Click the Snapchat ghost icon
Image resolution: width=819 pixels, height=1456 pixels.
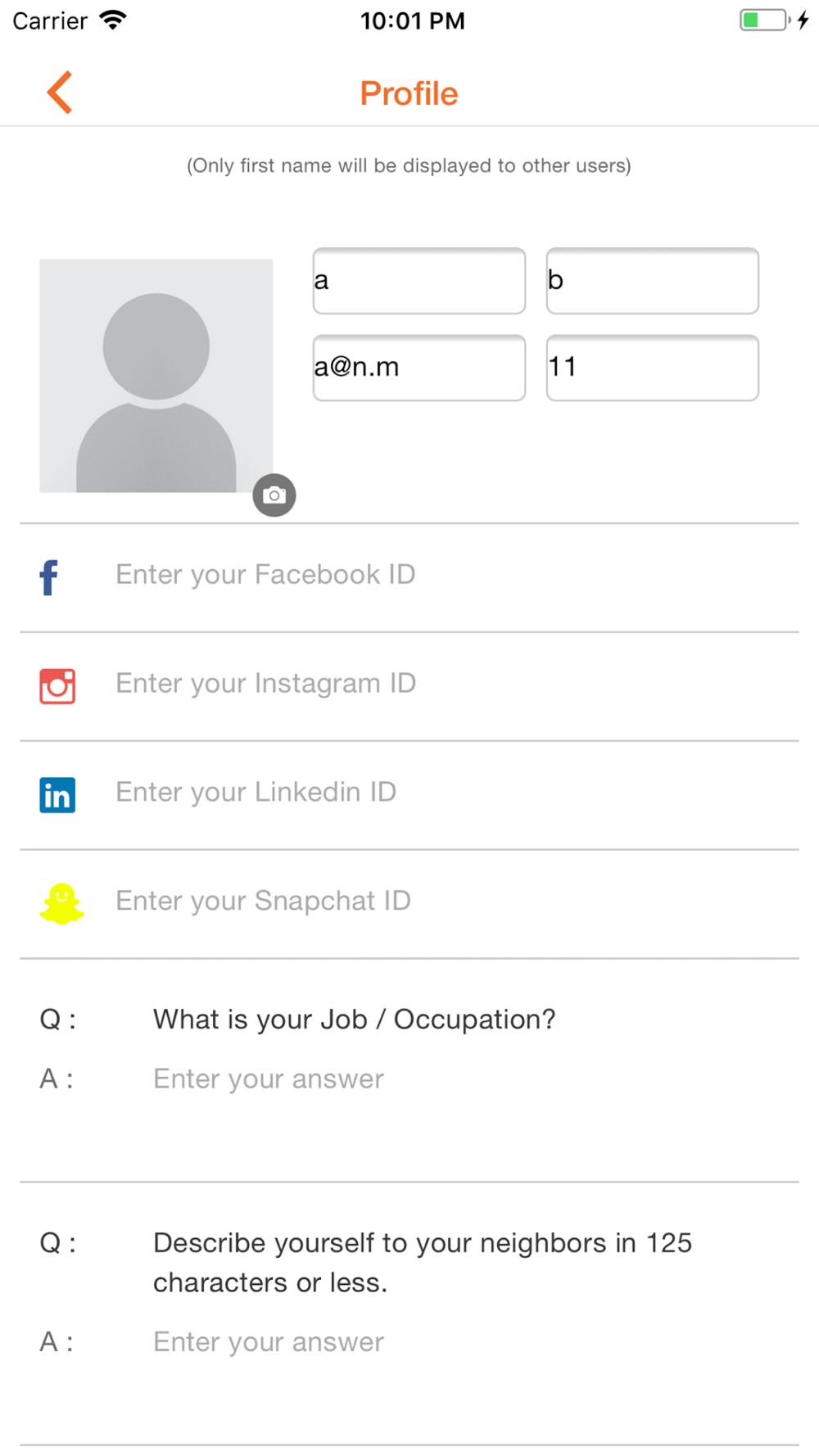(x=61, y=904)
